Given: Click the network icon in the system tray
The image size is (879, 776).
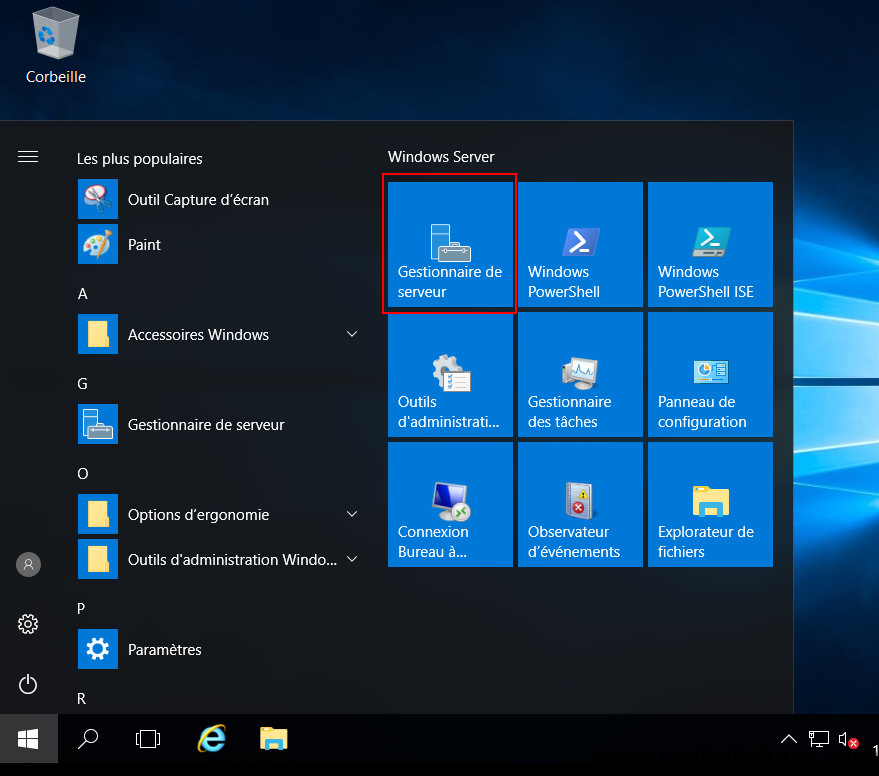Looking at the screenshot, I should click(x=818, y=739).
